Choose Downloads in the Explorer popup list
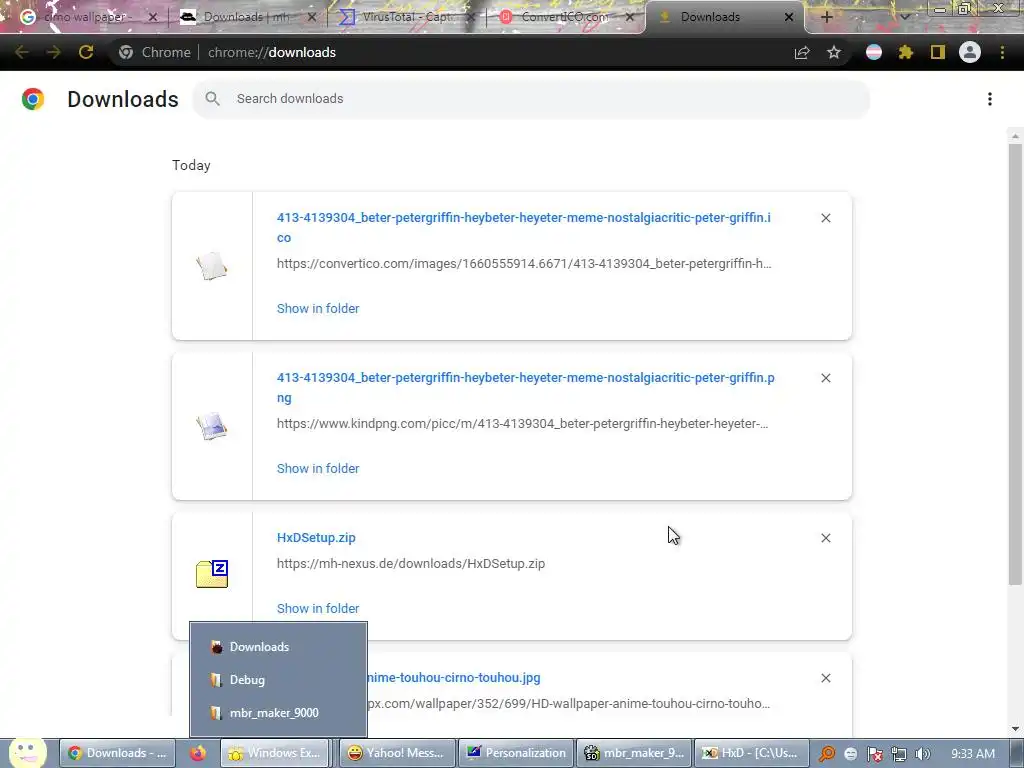 click(278, 647)
